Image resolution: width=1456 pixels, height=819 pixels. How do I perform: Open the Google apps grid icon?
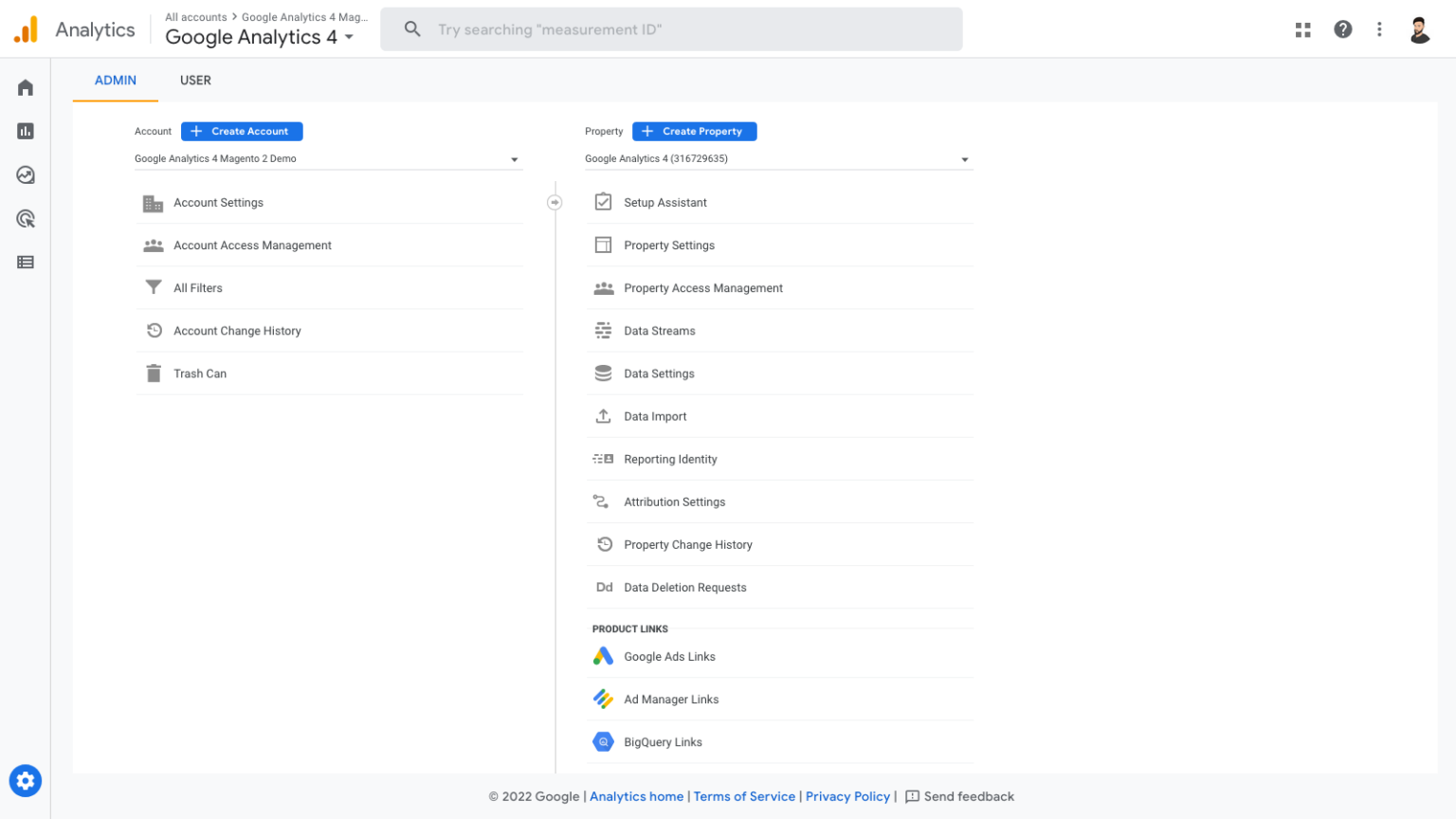1303,29
